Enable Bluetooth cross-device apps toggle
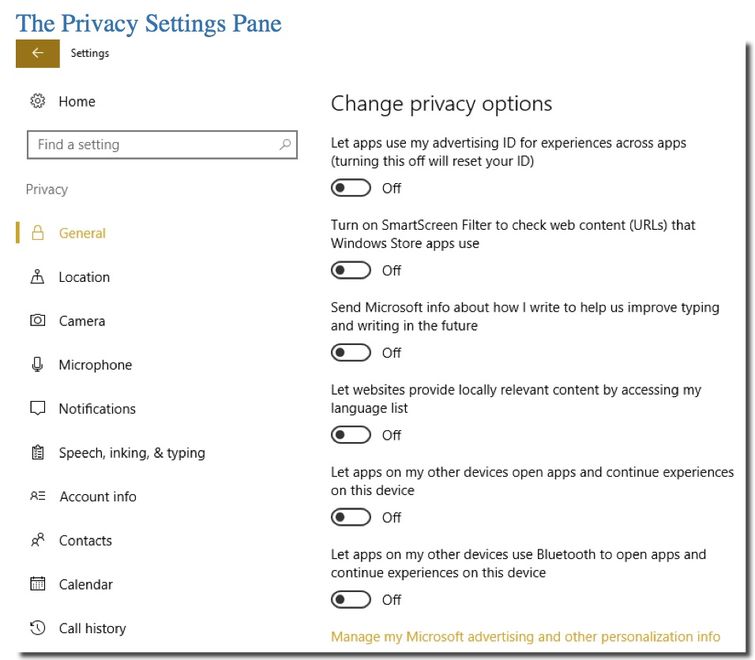755x660 pixels. click(x=351, y=600)
